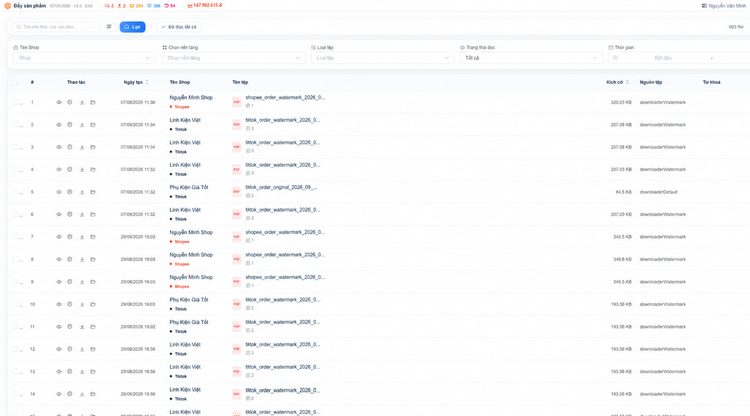This screenshot has height=416, width=750.
Task: Click the Đẩy sản phẩm title
Action: pyautogui.click(x=30, y=6)
